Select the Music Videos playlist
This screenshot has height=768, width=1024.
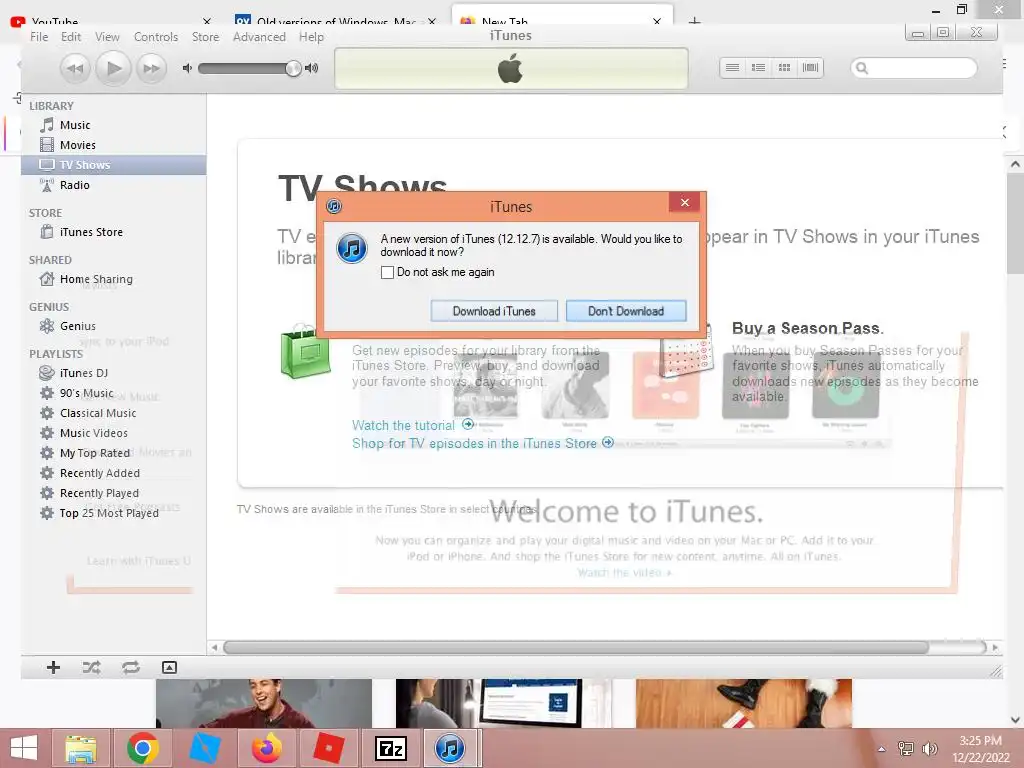(x=114, y=433)
